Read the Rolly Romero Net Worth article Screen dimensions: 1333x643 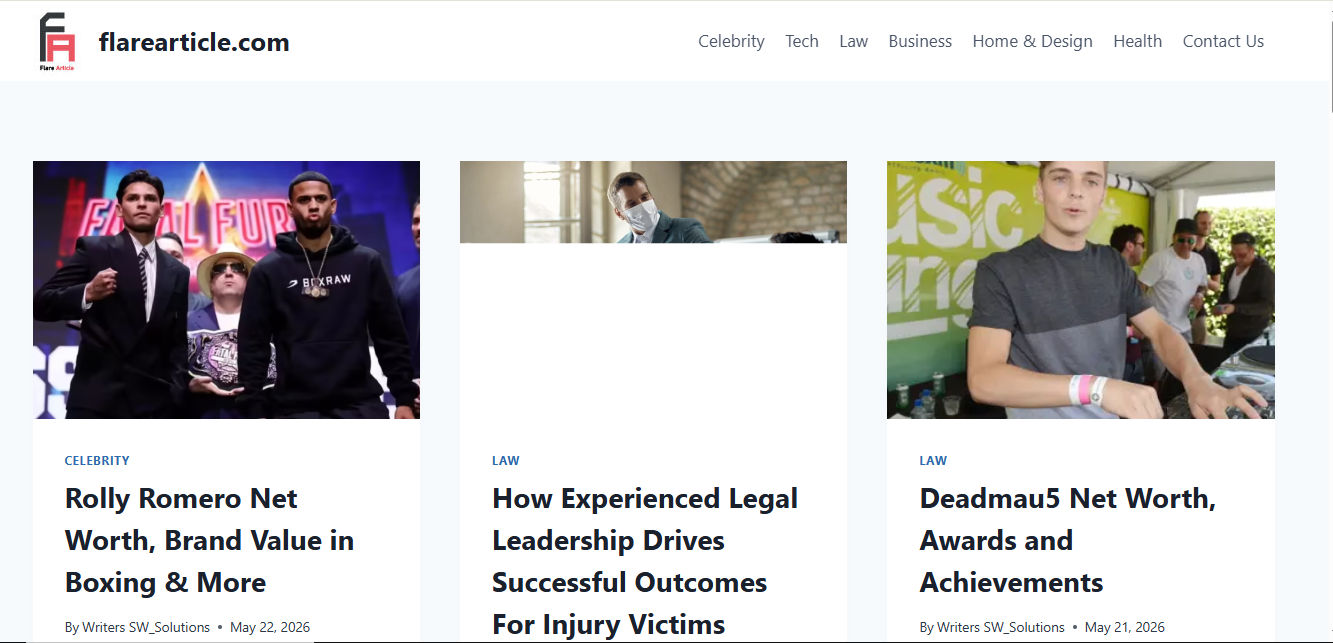click(x=209, y=540)
